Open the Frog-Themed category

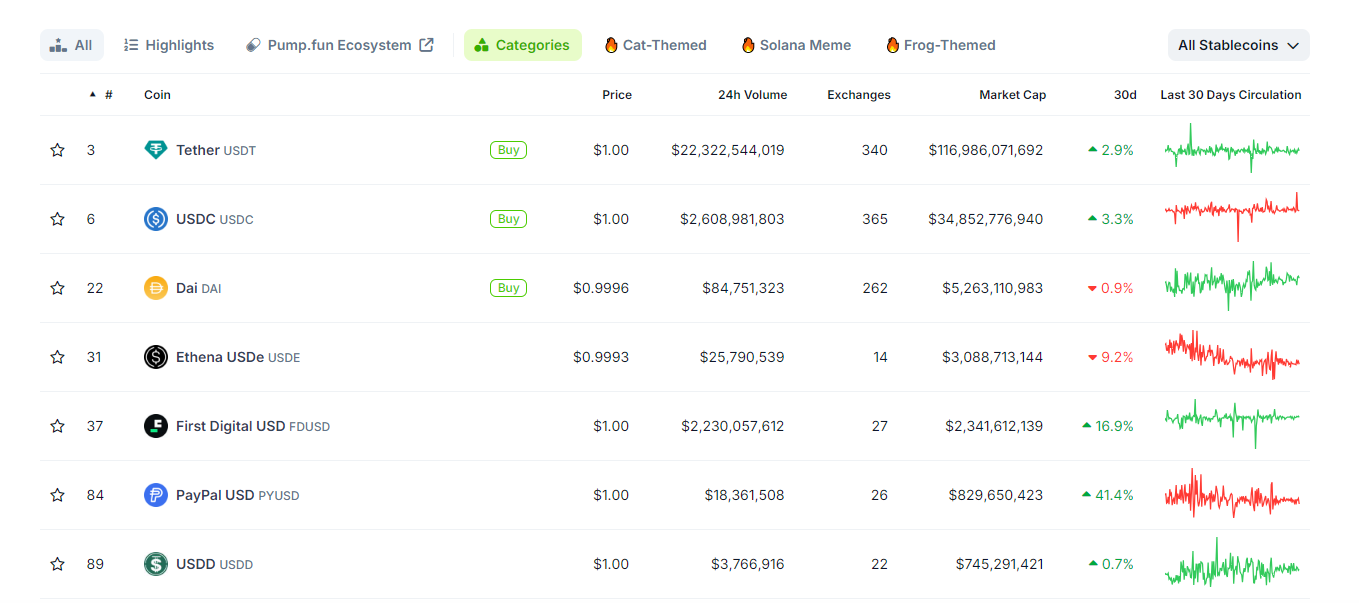(941, 45)
